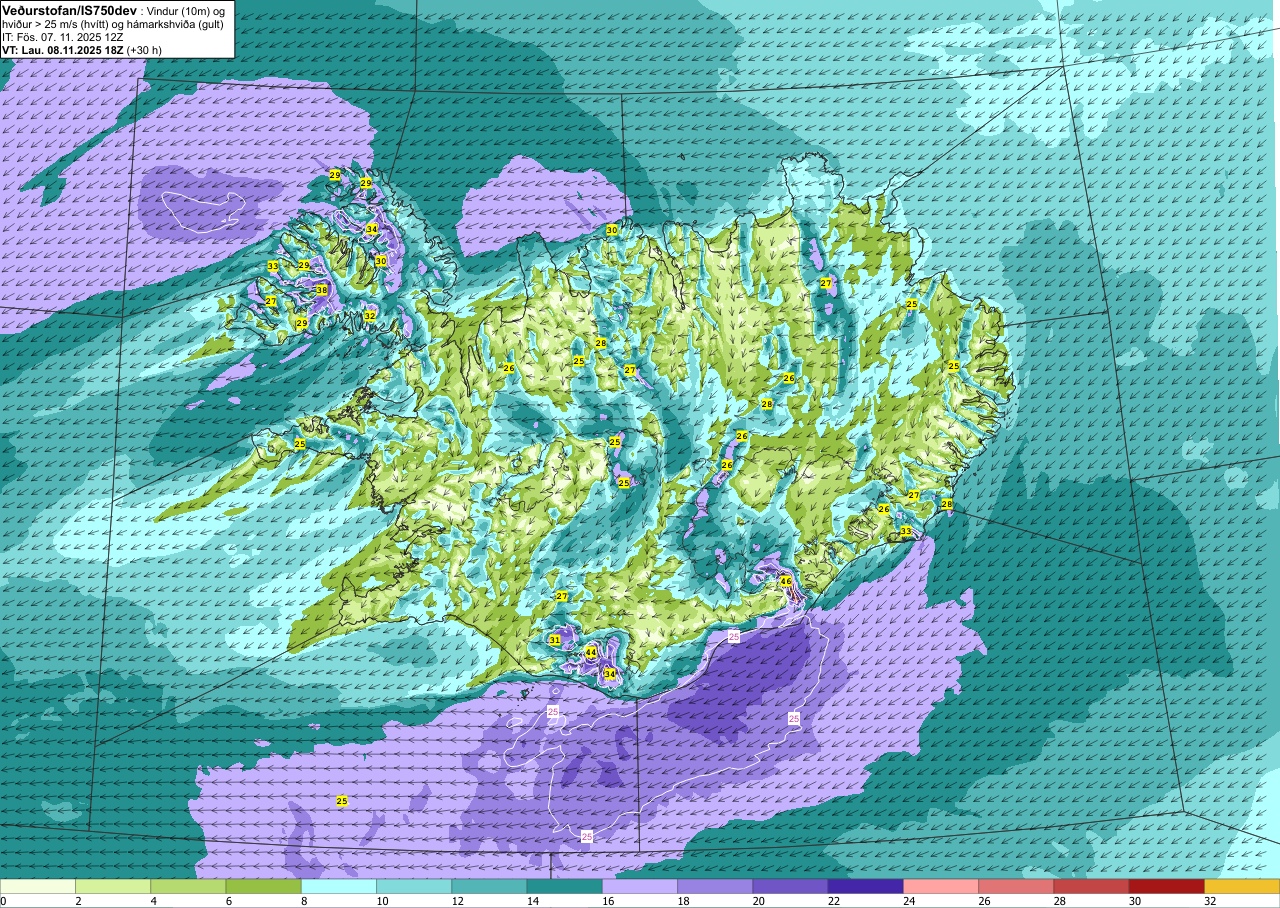Click the violet swatch between 20 and 22
Screen dimensions: 1280x908
790,886
